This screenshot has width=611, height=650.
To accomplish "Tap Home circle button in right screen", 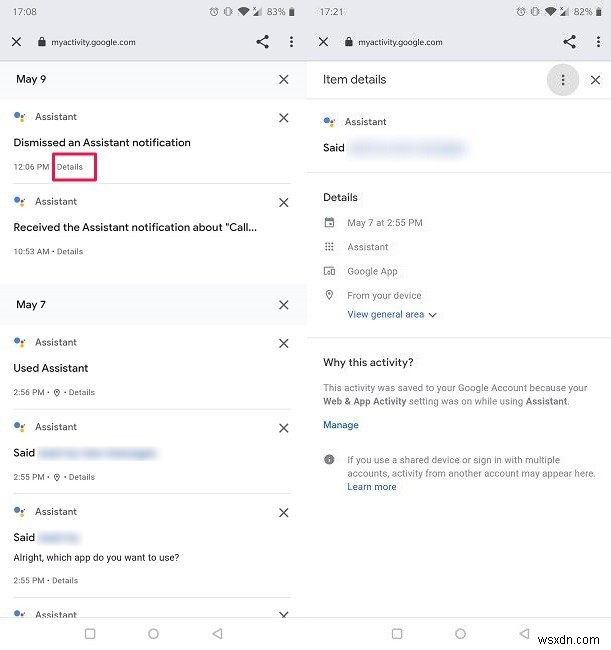I will tap(461, 633).
